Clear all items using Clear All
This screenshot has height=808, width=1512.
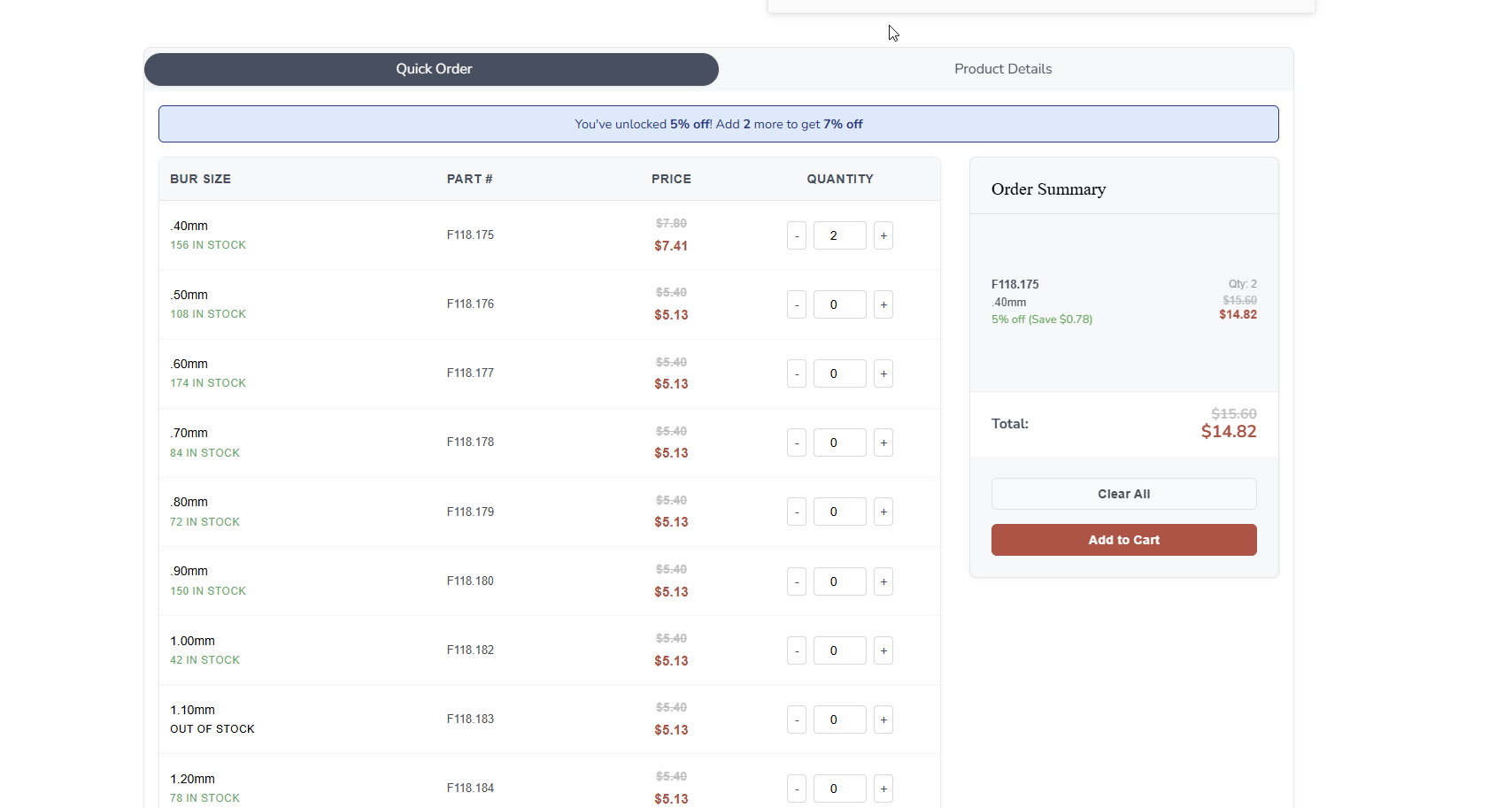pyautogui.click(x=1123, y=493)
